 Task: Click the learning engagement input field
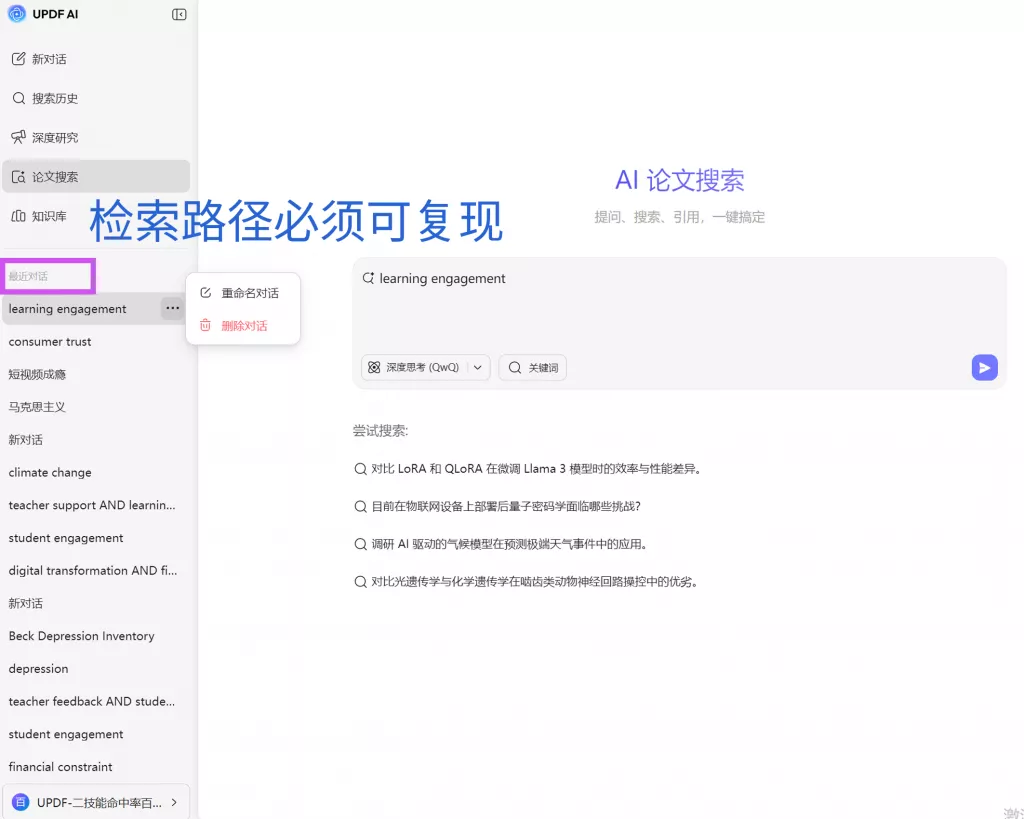pyautogui.click(x=600, y=300)
